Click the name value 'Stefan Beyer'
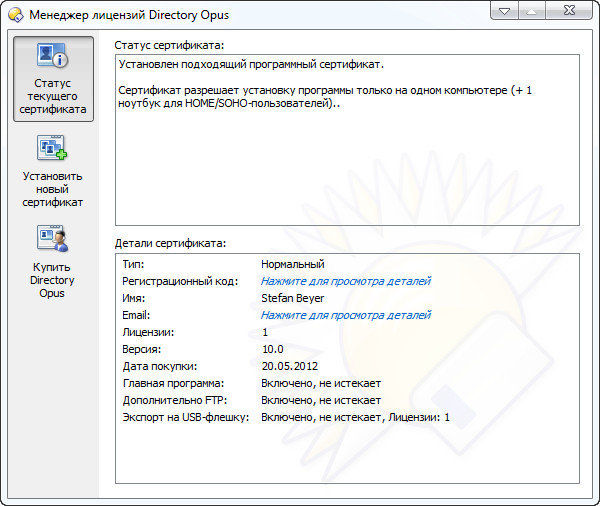The width and height of the screenshot is (600, 506). click(x=292, y=298)
